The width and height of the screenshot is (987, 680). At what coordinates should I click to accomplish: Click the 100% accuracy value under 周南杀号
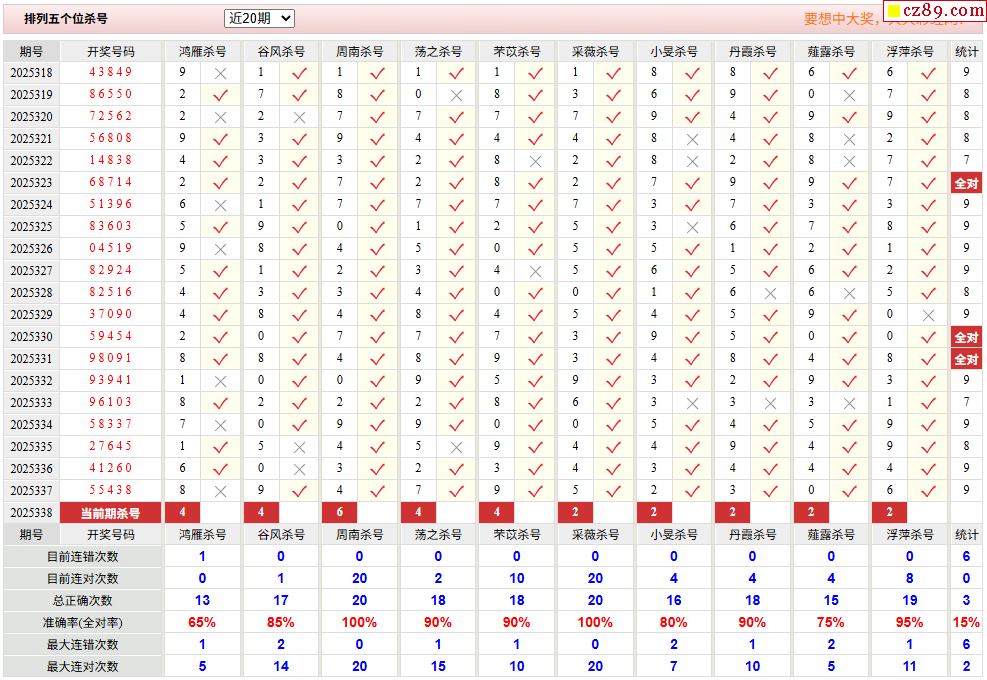click(359, 623)
